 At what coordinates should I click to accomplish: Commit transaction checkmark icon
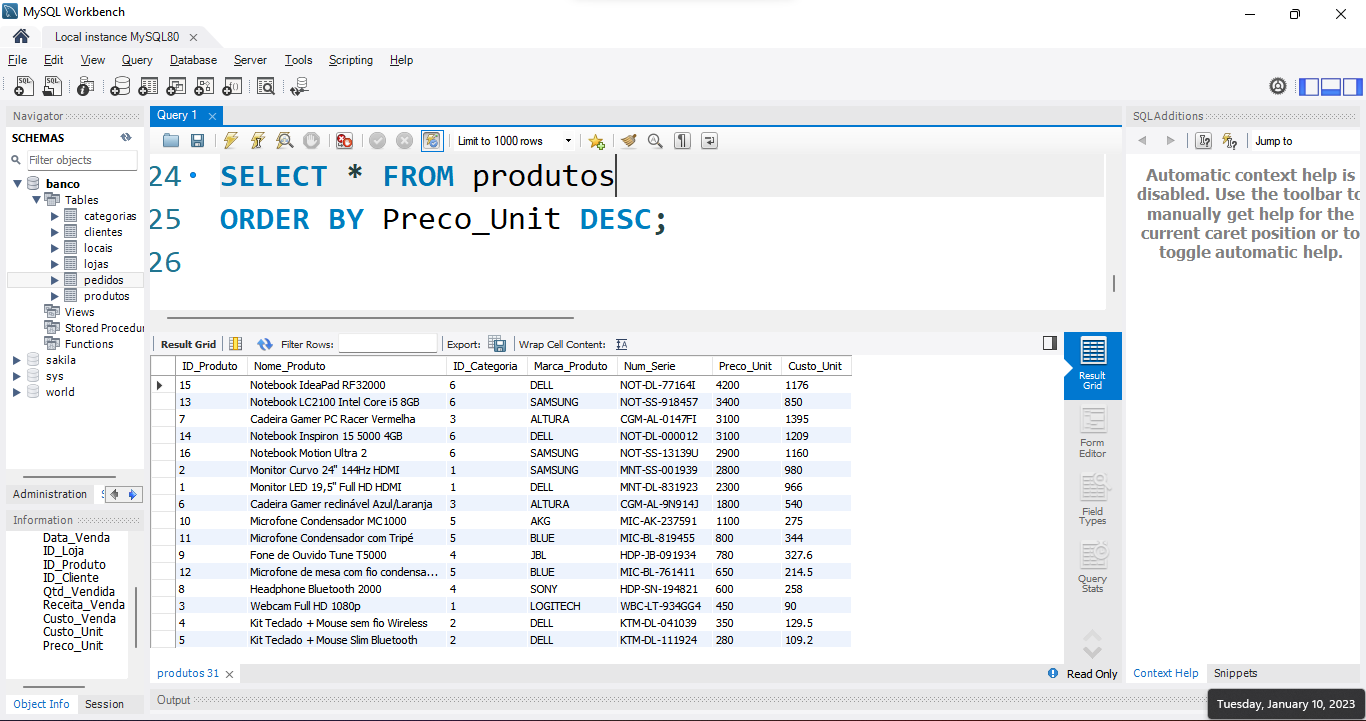(377, 141)
